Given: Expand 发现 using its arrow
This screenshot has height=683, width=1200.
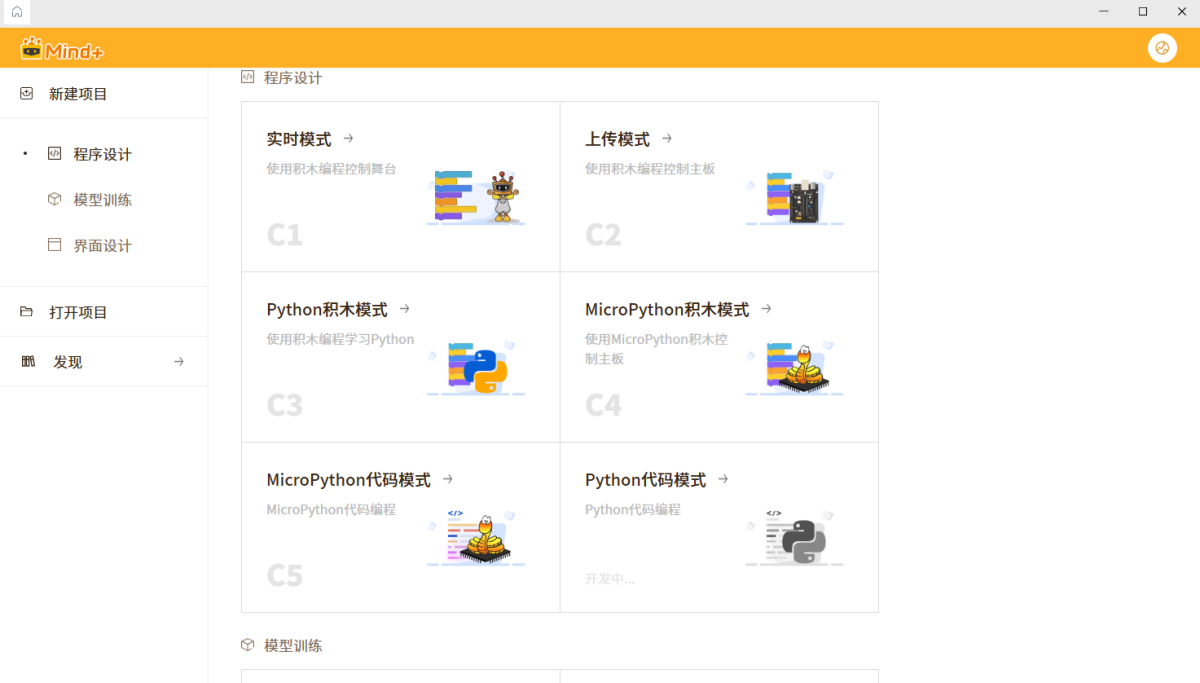Looking at the screenshot, I should point(179,362).
